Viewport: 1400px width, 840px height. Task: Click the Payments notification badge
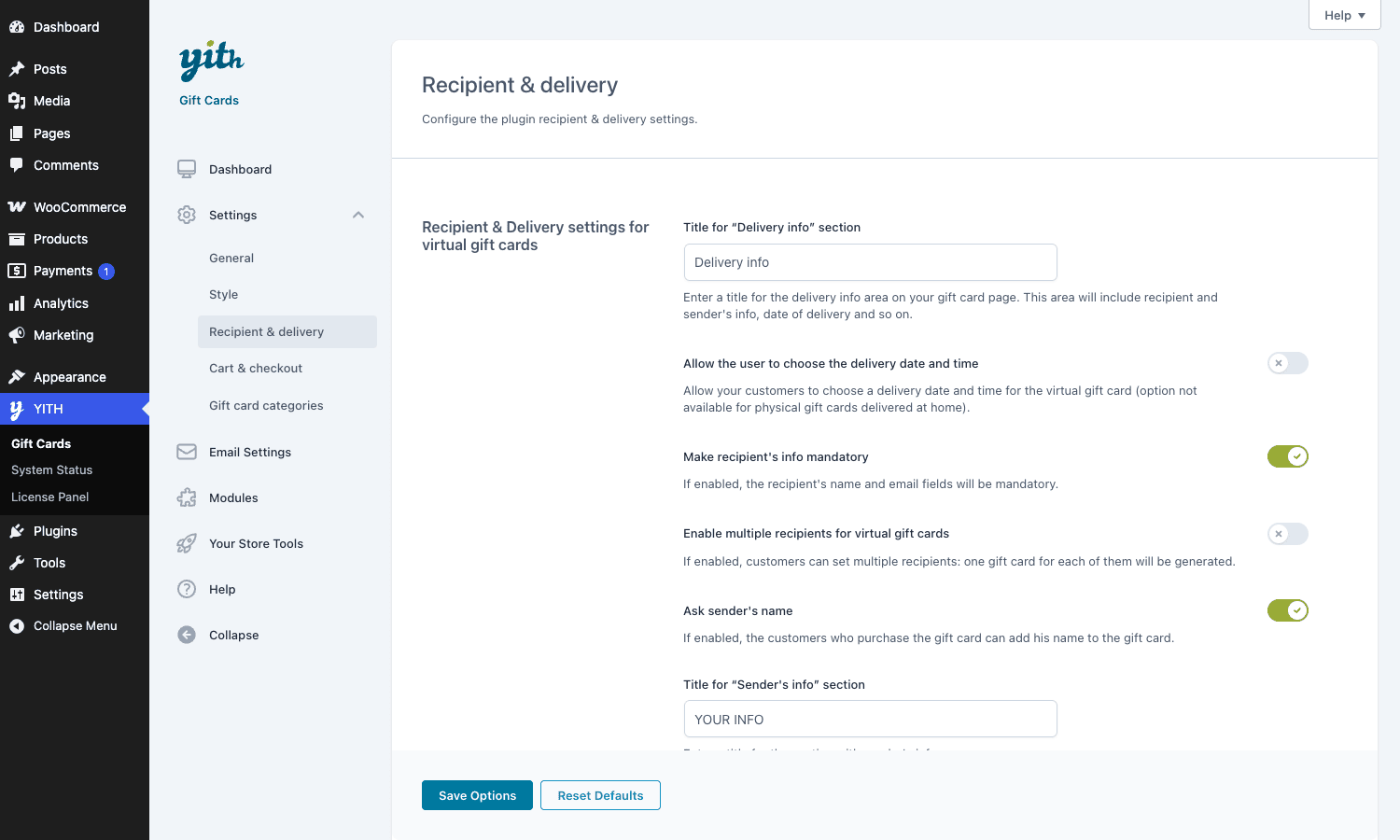click(106, 272)
